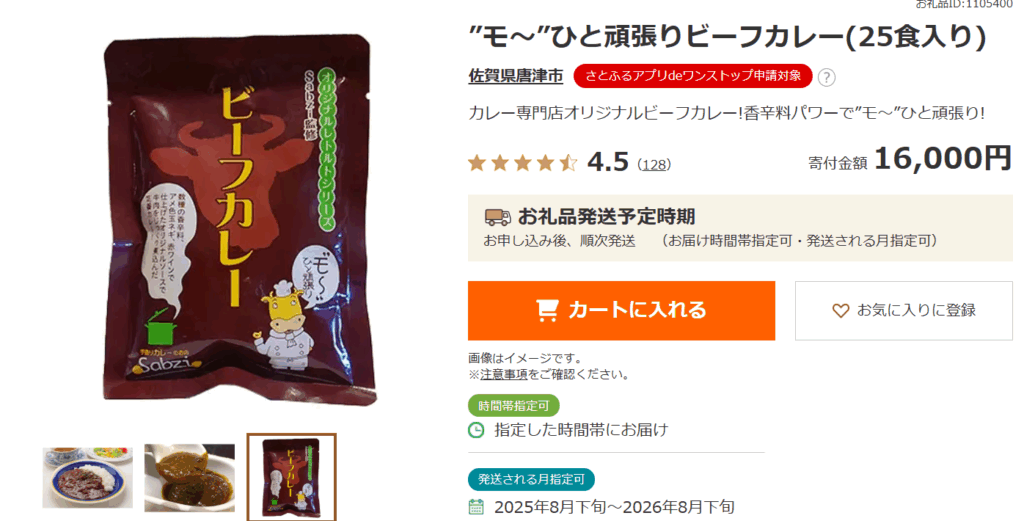Select the curry sauce bowl thumbnail
This screenshot has height=521, width=1024.
click(189, 477)
